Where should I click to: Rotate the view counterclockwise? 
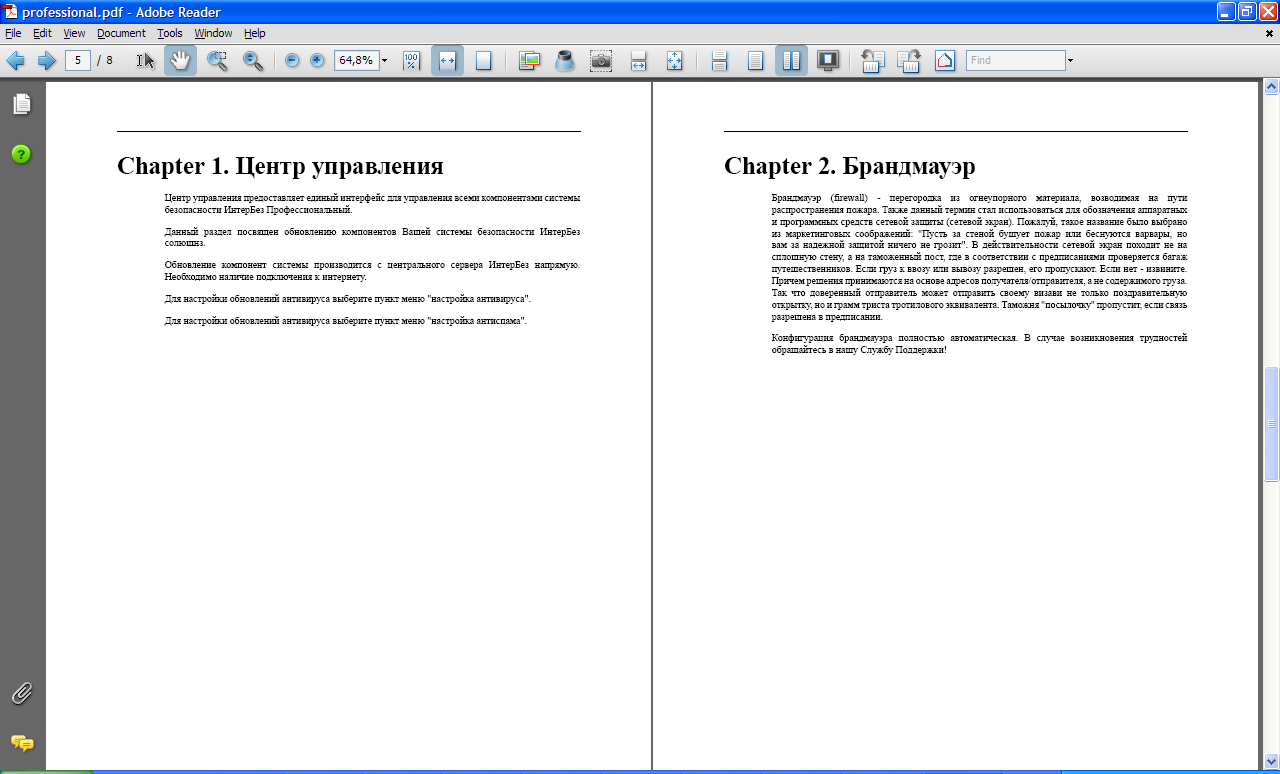pos(872,61)
